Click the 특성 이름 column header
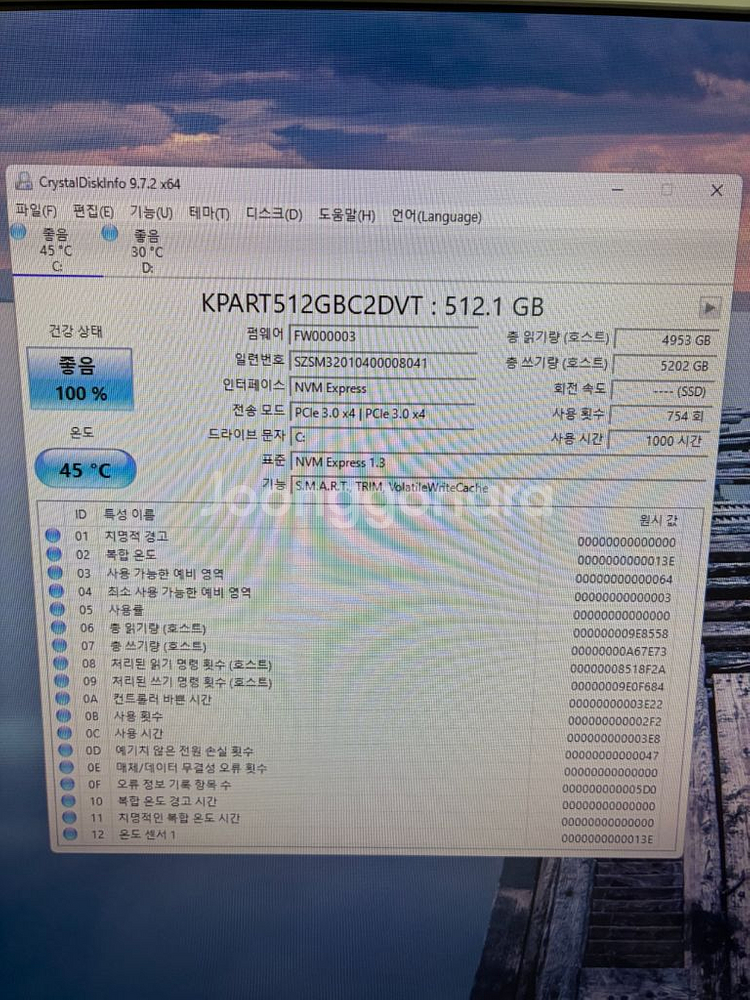Screen dimensions: 750x1000 [129, 514]
